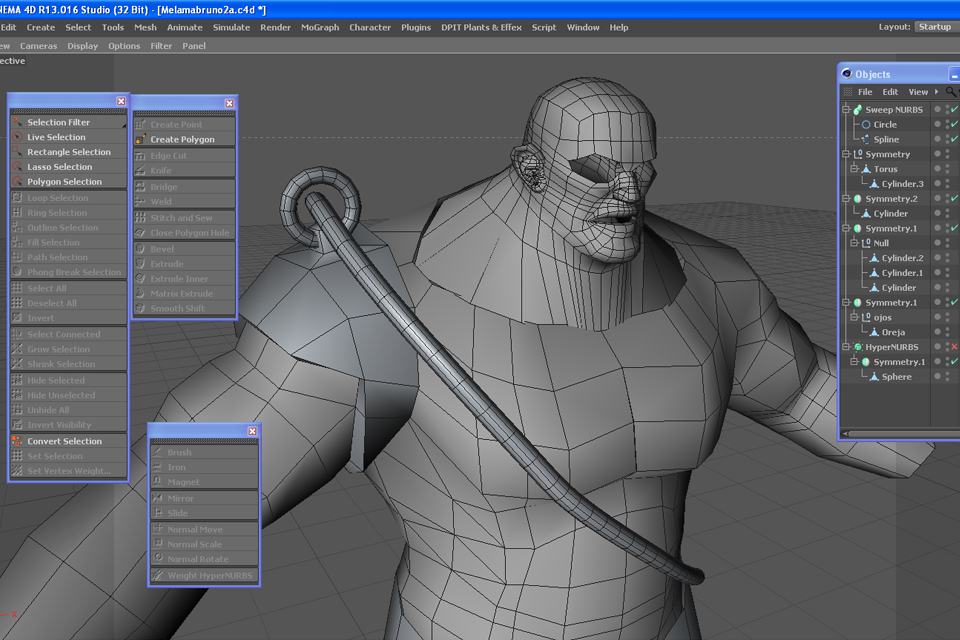Click the Live Selection tool icon

[x=17, y=137]
